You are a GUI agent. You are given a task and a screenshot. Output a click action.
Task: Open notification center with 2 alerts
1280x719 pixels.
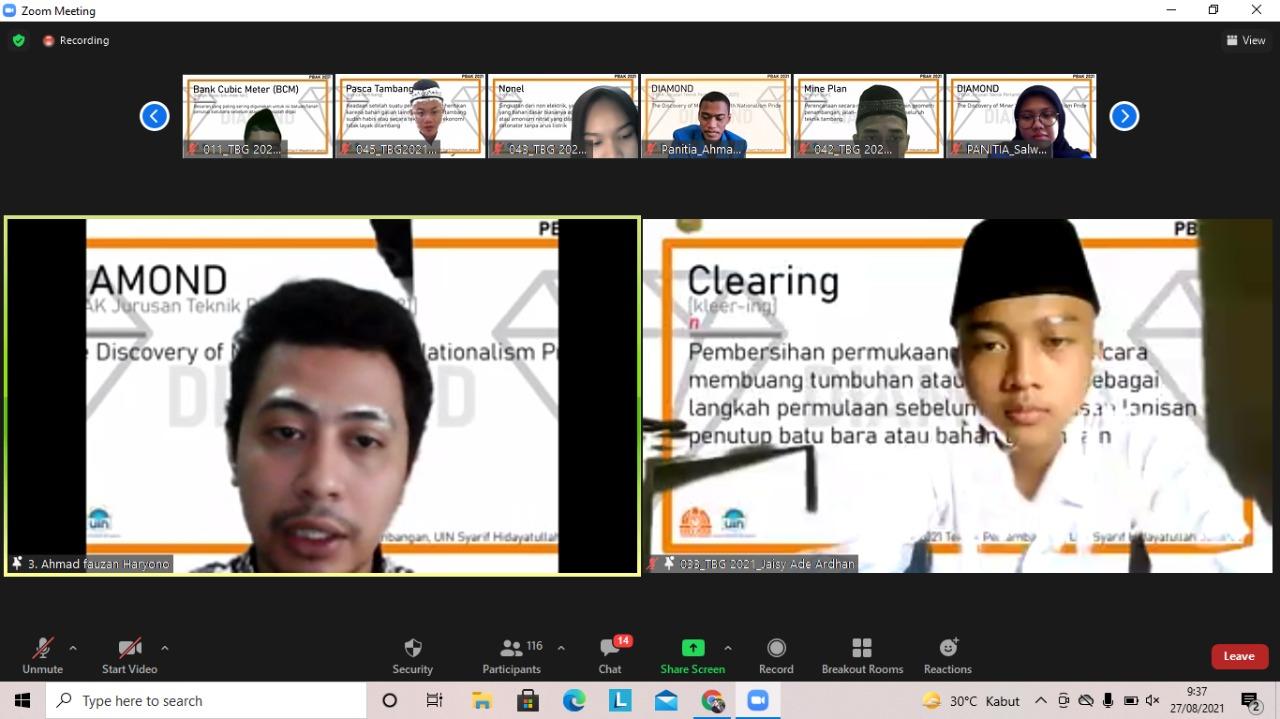pos(1250,701)
